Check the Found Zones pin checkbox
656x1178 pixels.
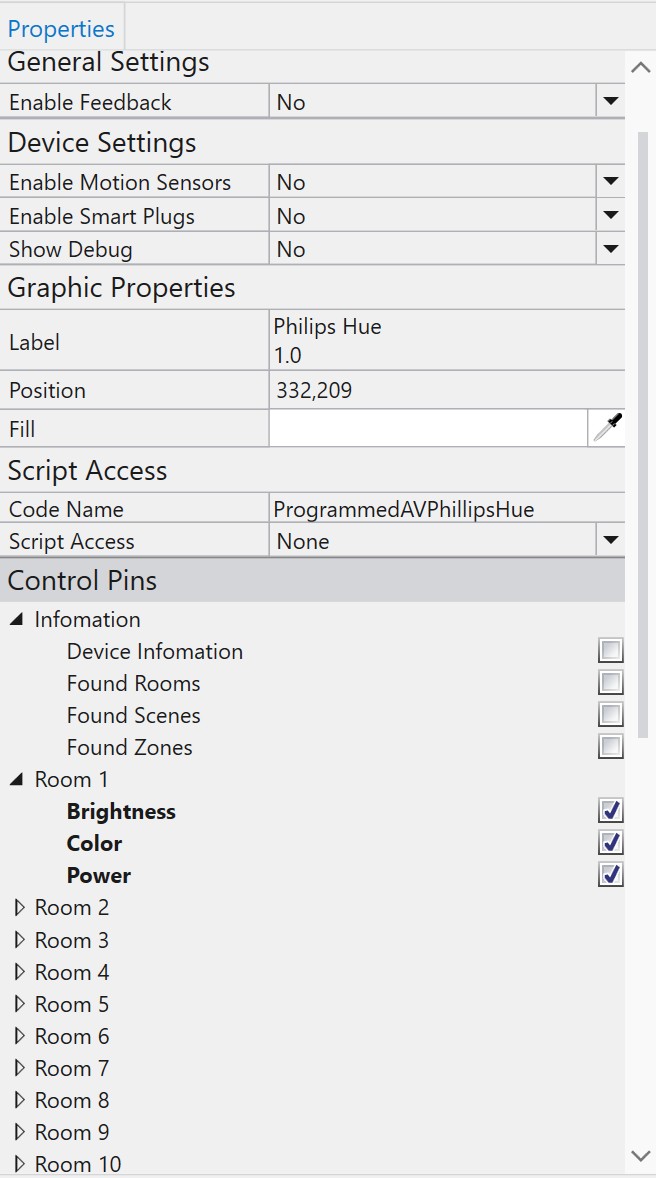click(610, 747)
